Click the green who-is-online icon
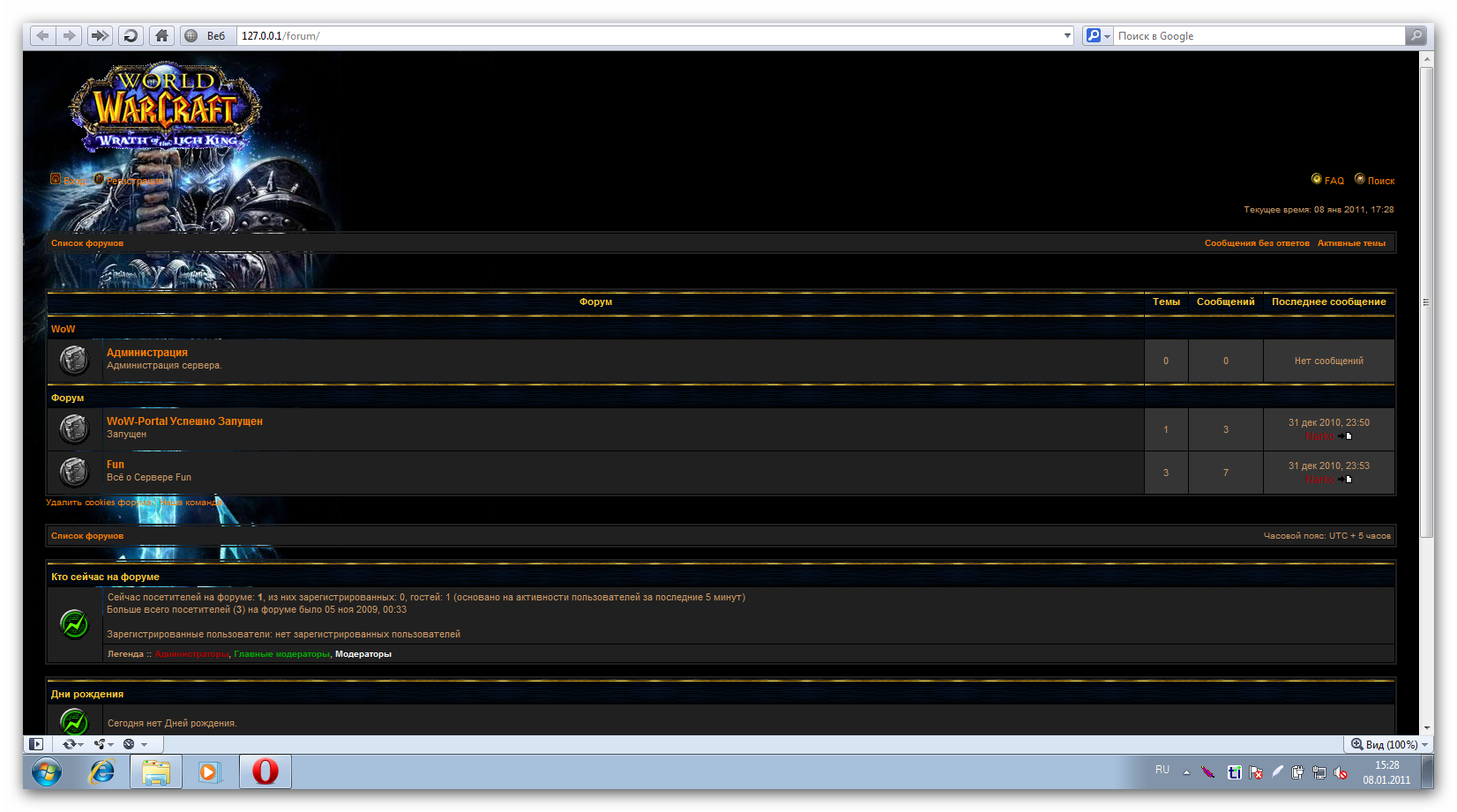 coord(74,624)
